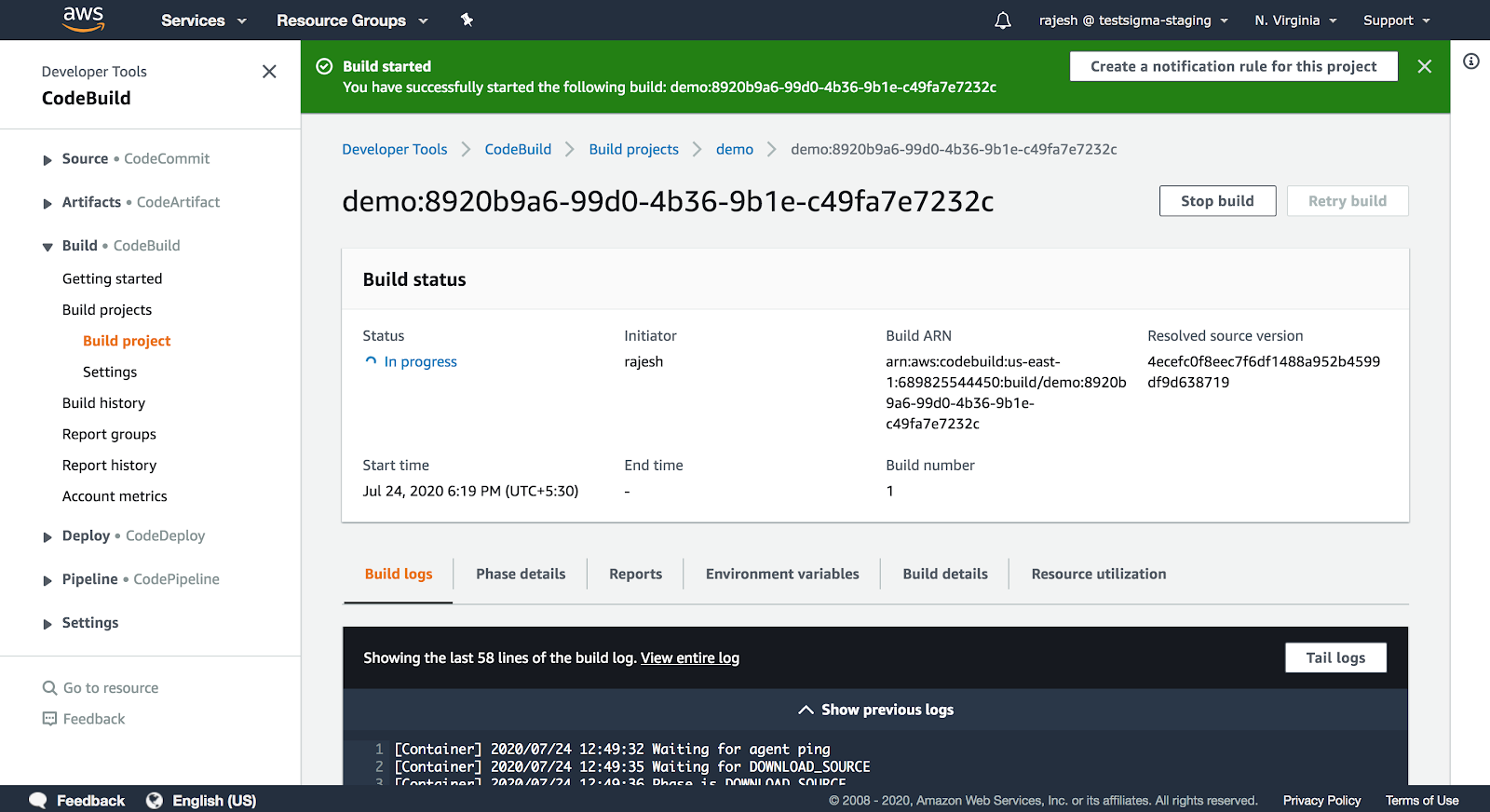Open the Reports tab
Viewport: 1490px width, 812px height.
(636, 575)
